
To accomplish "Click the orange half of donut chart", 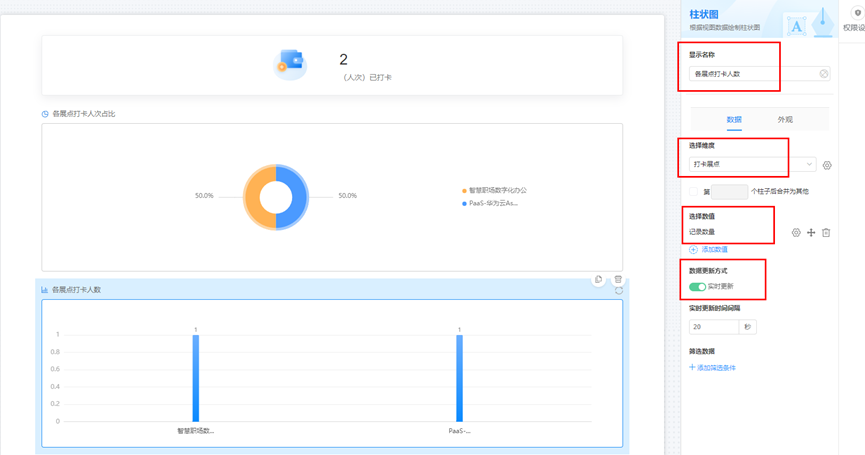I will click(252, 197).
